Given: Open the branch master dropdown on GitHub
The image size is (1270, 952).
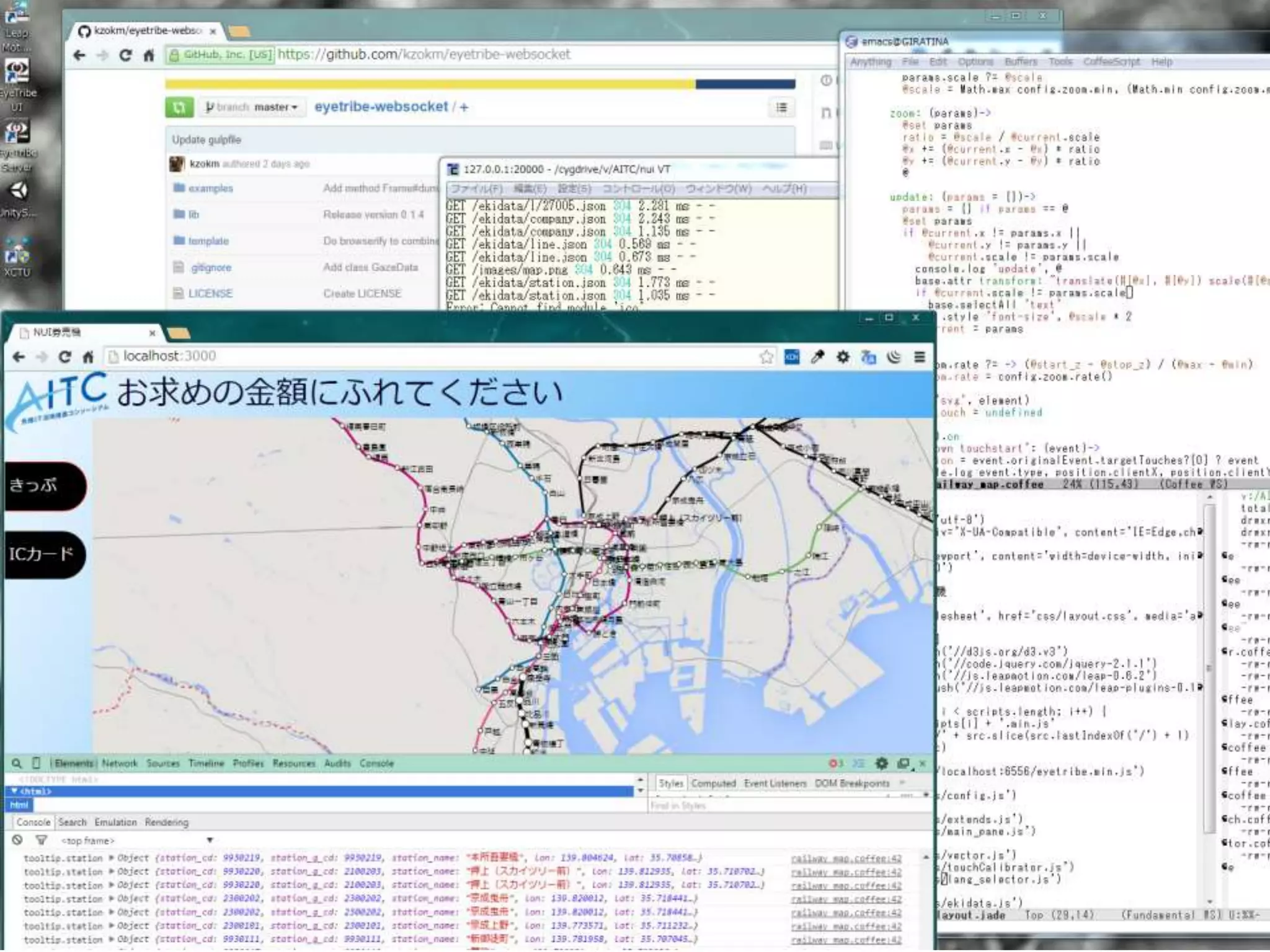Looking at the screenshot, I should 252,107.
